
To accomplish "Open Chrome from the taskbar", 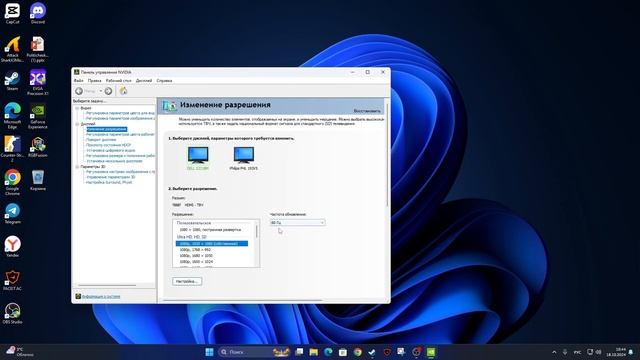I will click(x=357, y=352).
